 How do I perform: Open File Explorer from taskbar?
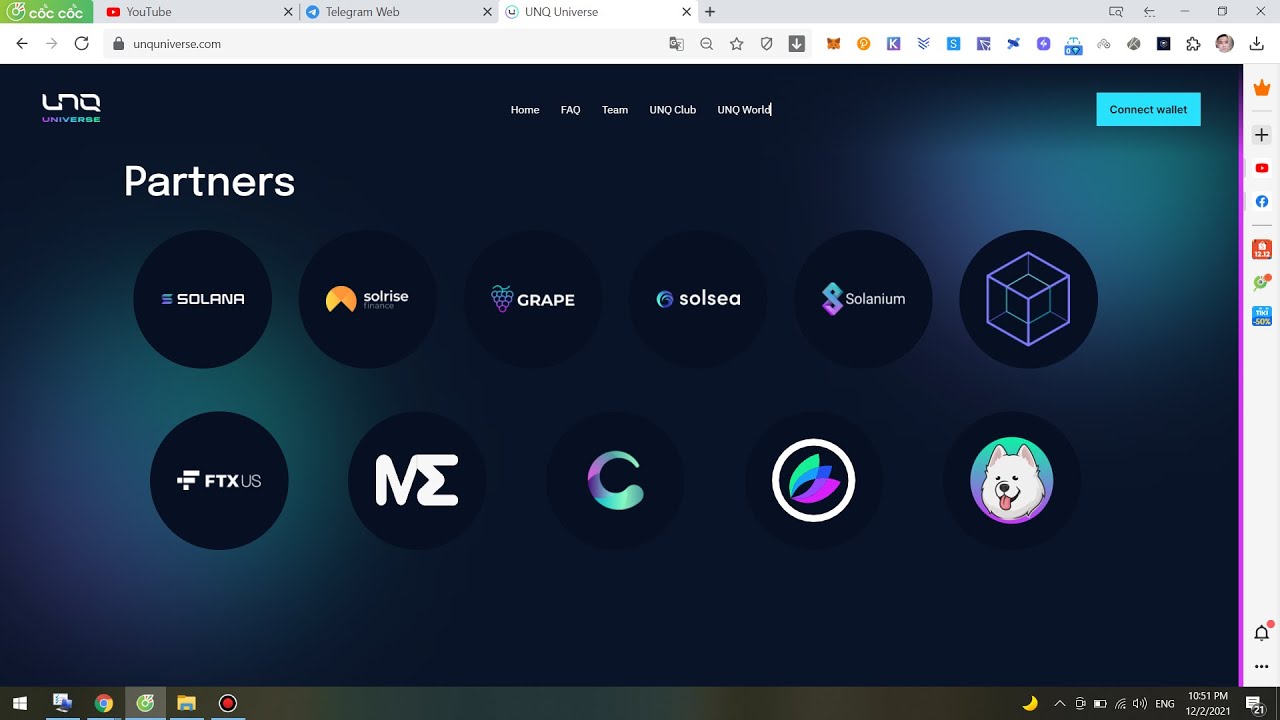click(186, 703)
